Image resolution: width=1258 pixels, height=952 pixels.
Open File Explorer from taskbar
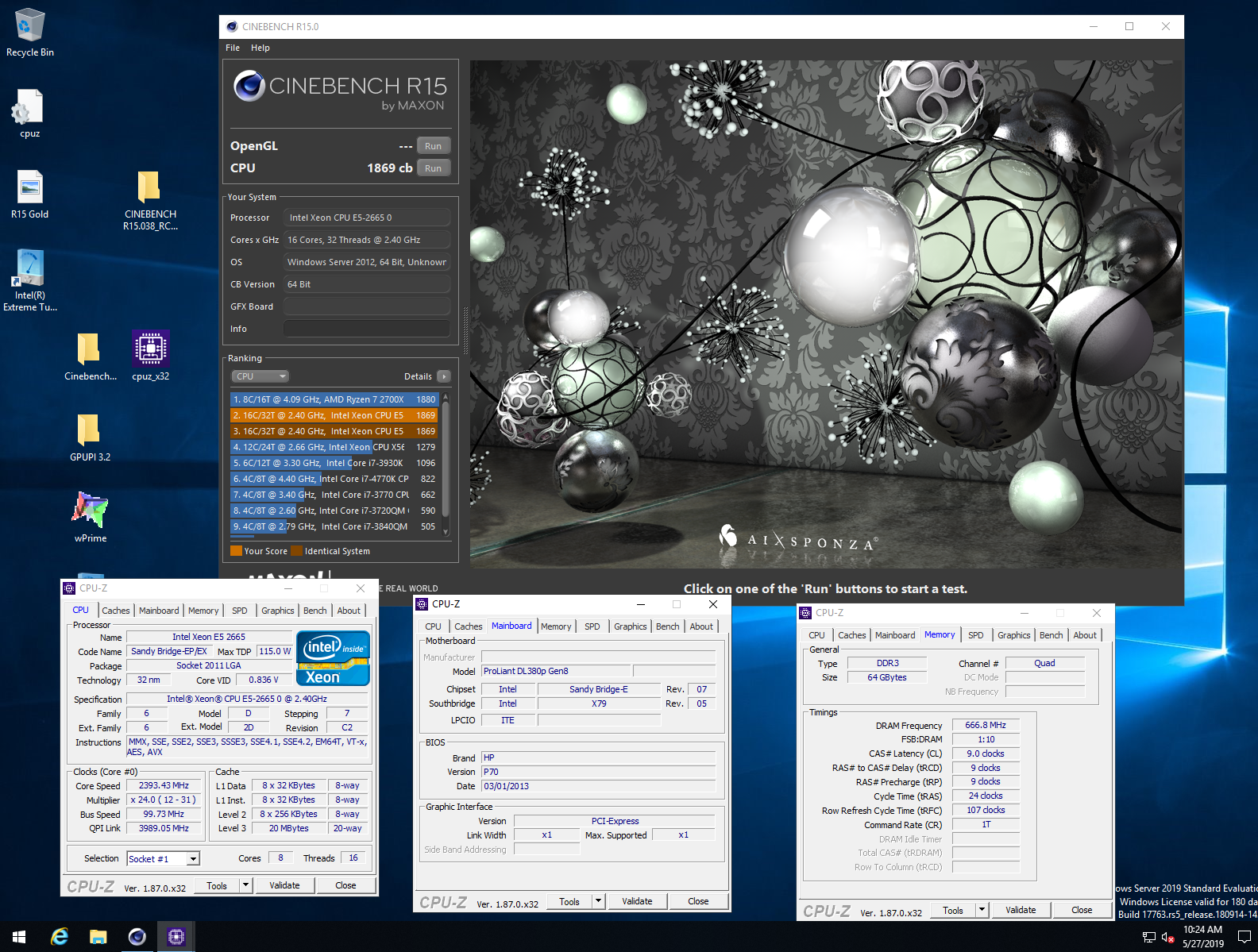coord(98,937)
